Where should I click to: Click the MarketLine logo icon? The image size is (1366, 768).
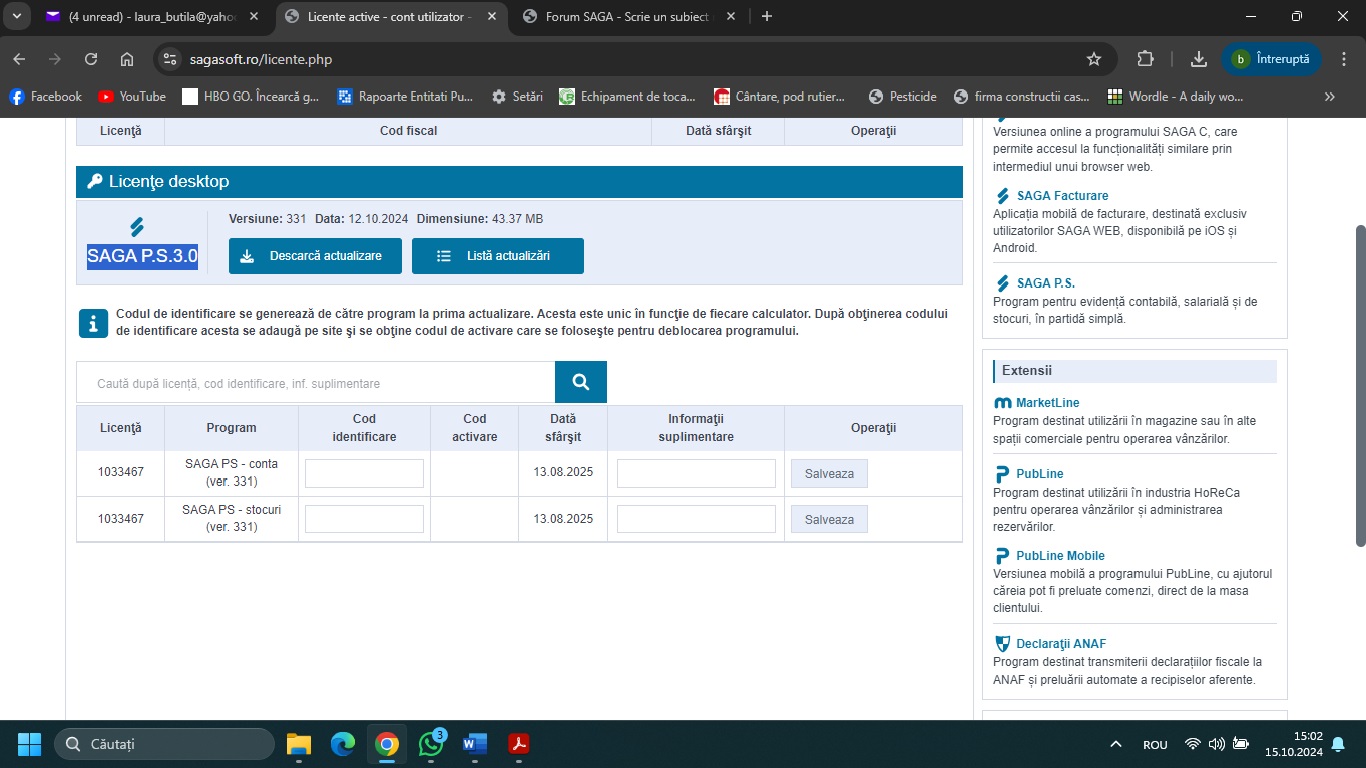tap(1003, 403)
